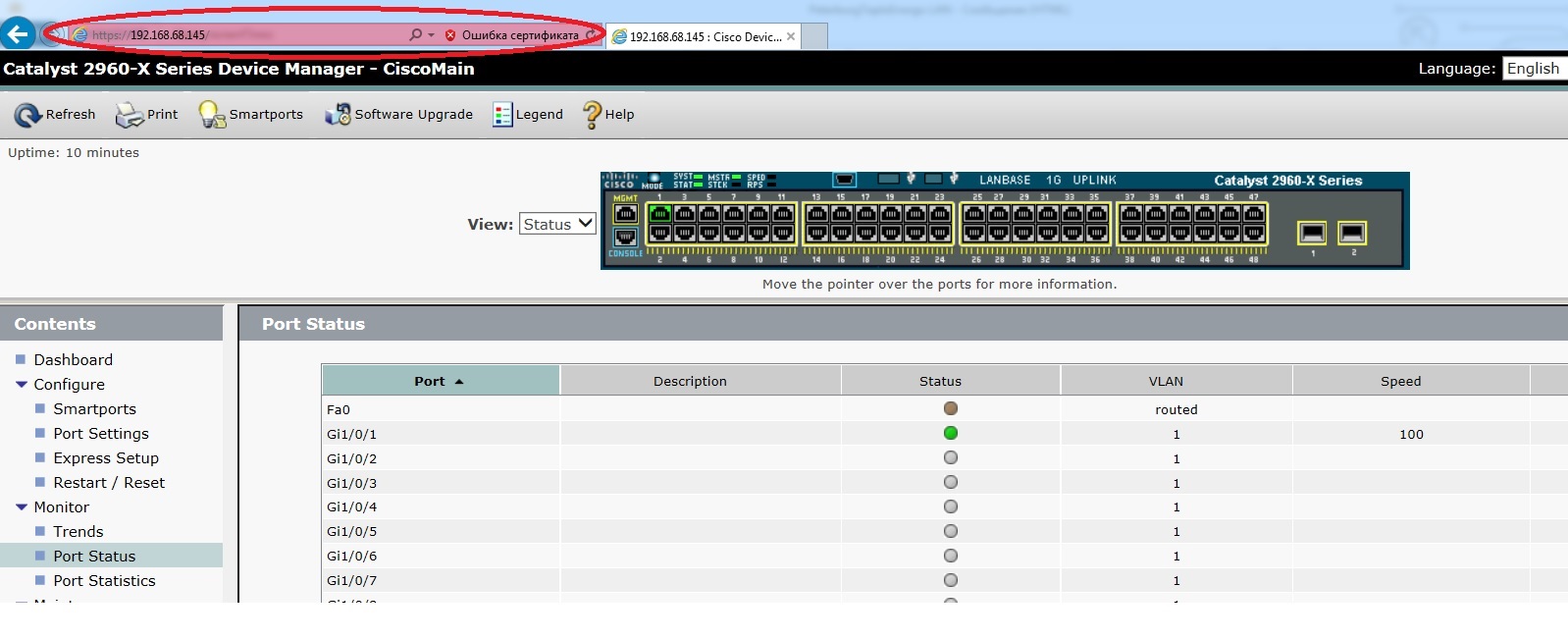Open the Language dropdown set to English

pos(1535,69)
